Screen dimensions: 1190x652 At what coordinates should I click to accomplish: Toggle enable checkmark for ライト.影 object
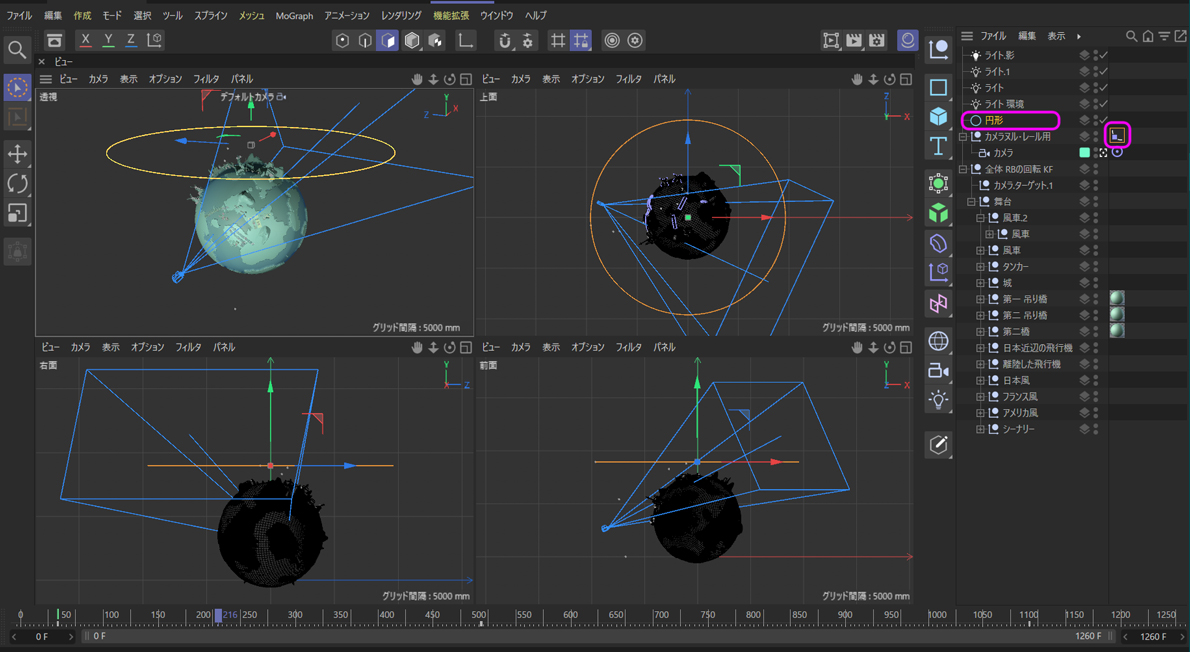point(1104,56)
